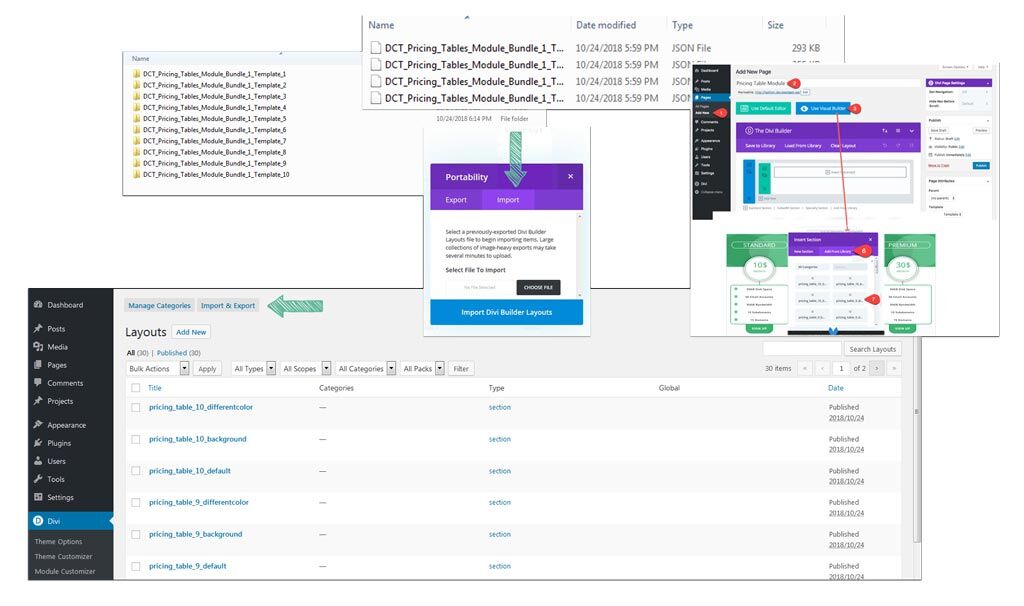The image size is (1024, 606).
Task: Click the Users icon in sidebar
Action: tap(37, 461)
